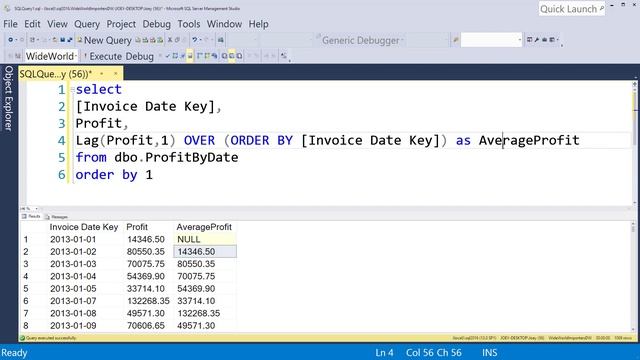Switch to the Messages tab
This screenshot has width=640, height=360.
(56, 217)
